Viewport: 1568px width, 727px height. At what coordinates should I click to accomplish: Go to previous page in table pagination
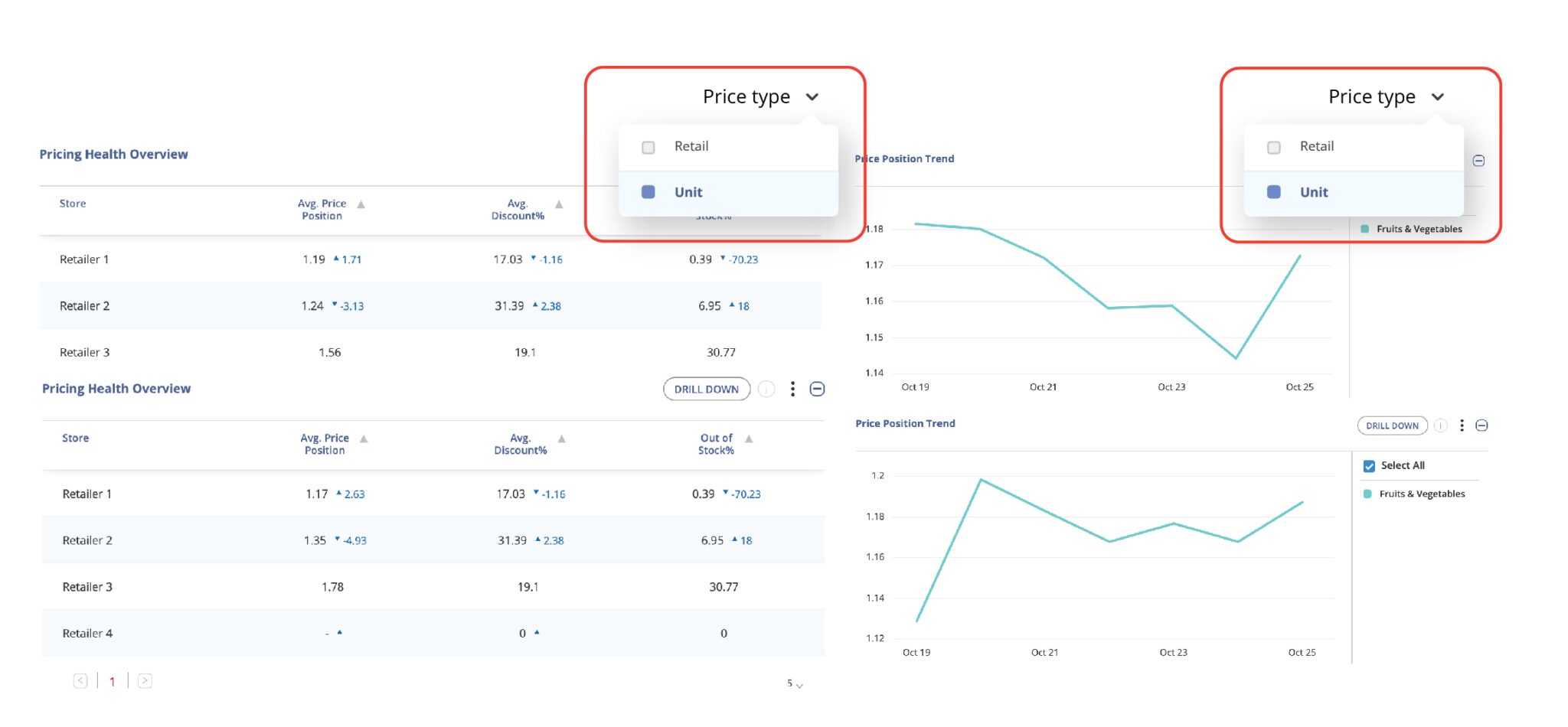pos(80,680)
